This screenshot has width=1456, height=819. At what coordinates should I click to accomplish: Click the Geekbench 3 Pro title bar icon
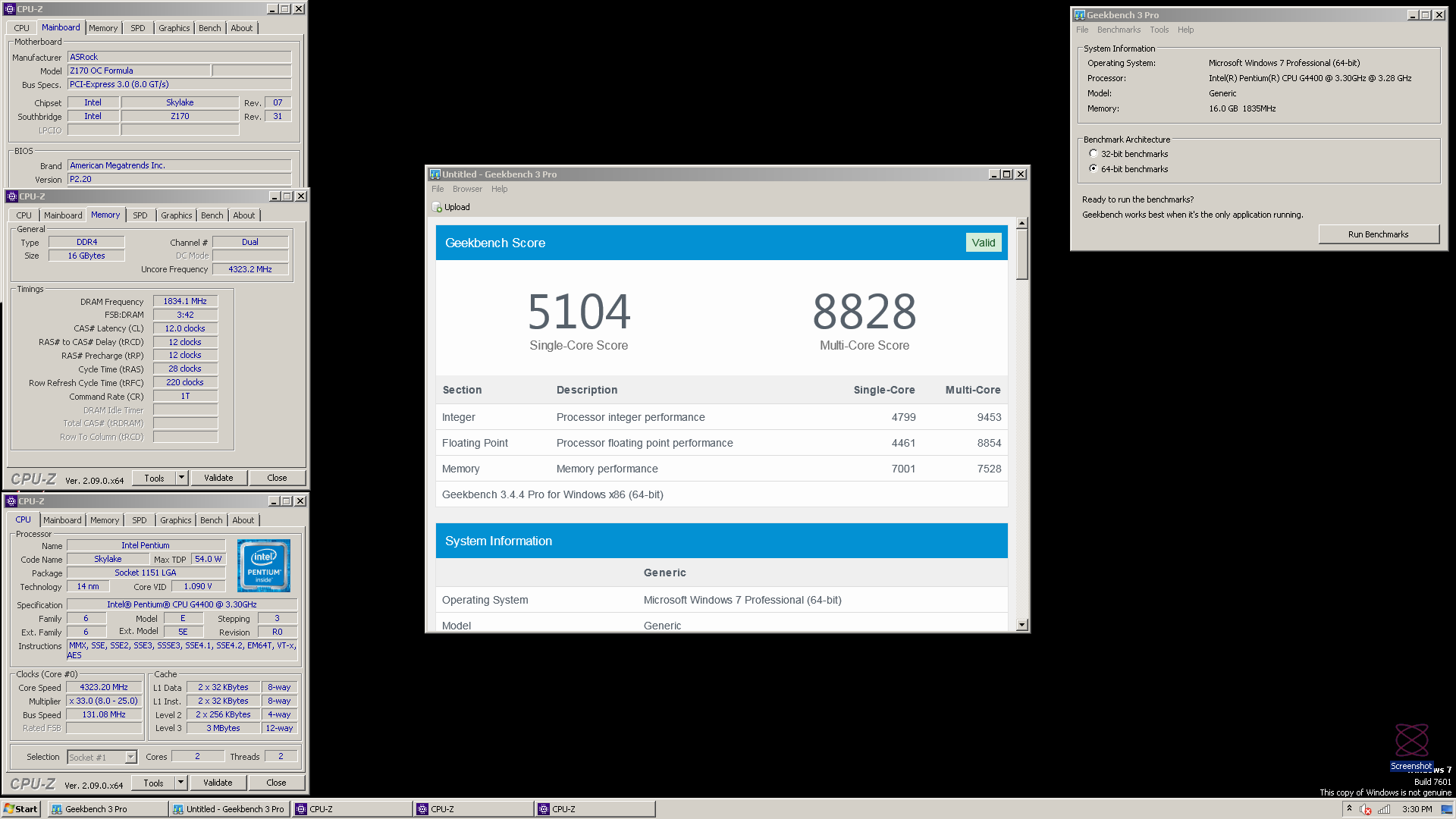click(x=1079, y=14)
